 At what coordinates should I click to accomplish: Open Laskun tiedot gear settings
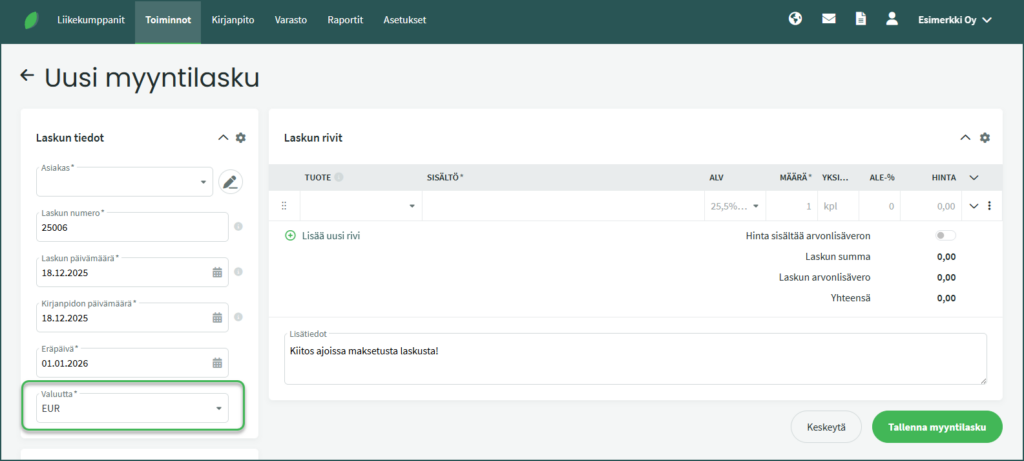241,138
